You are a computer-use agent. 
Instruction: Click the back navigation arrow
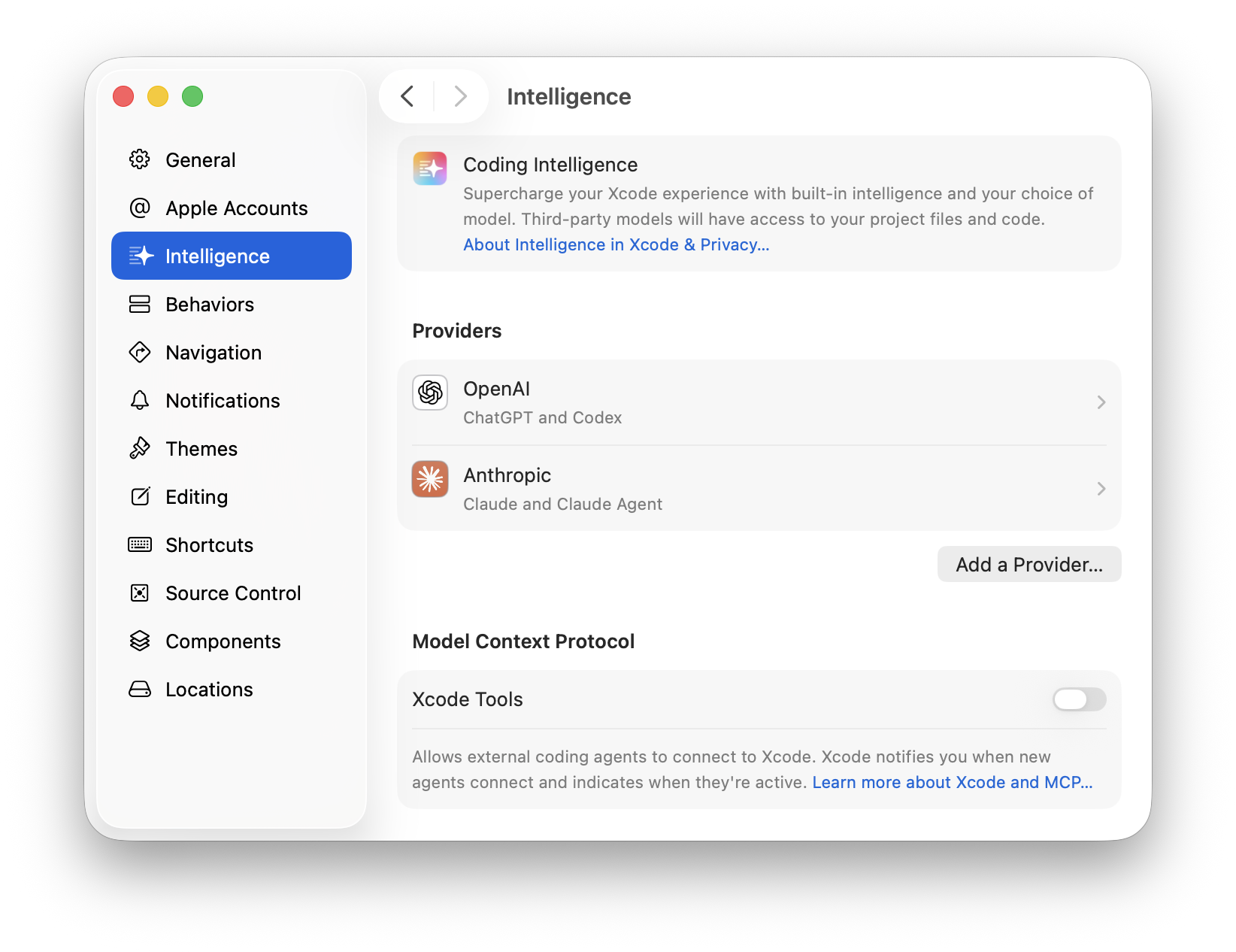[407, 96]
